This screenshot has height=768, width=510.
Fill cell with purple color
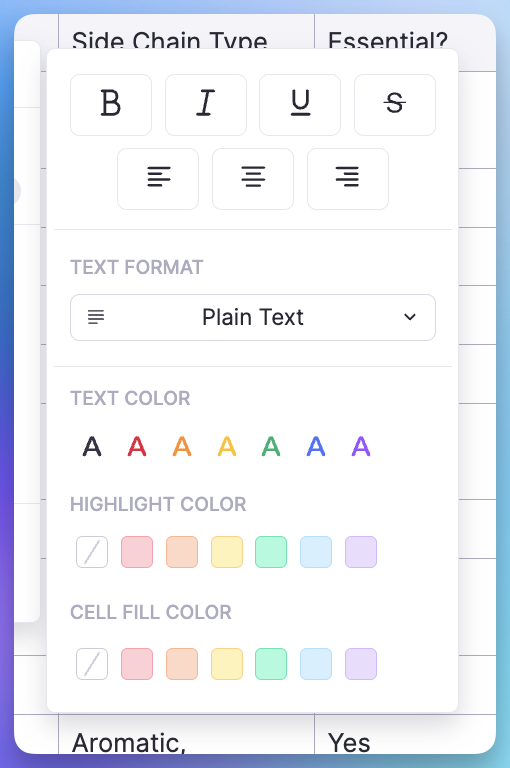tap(361, 664)
